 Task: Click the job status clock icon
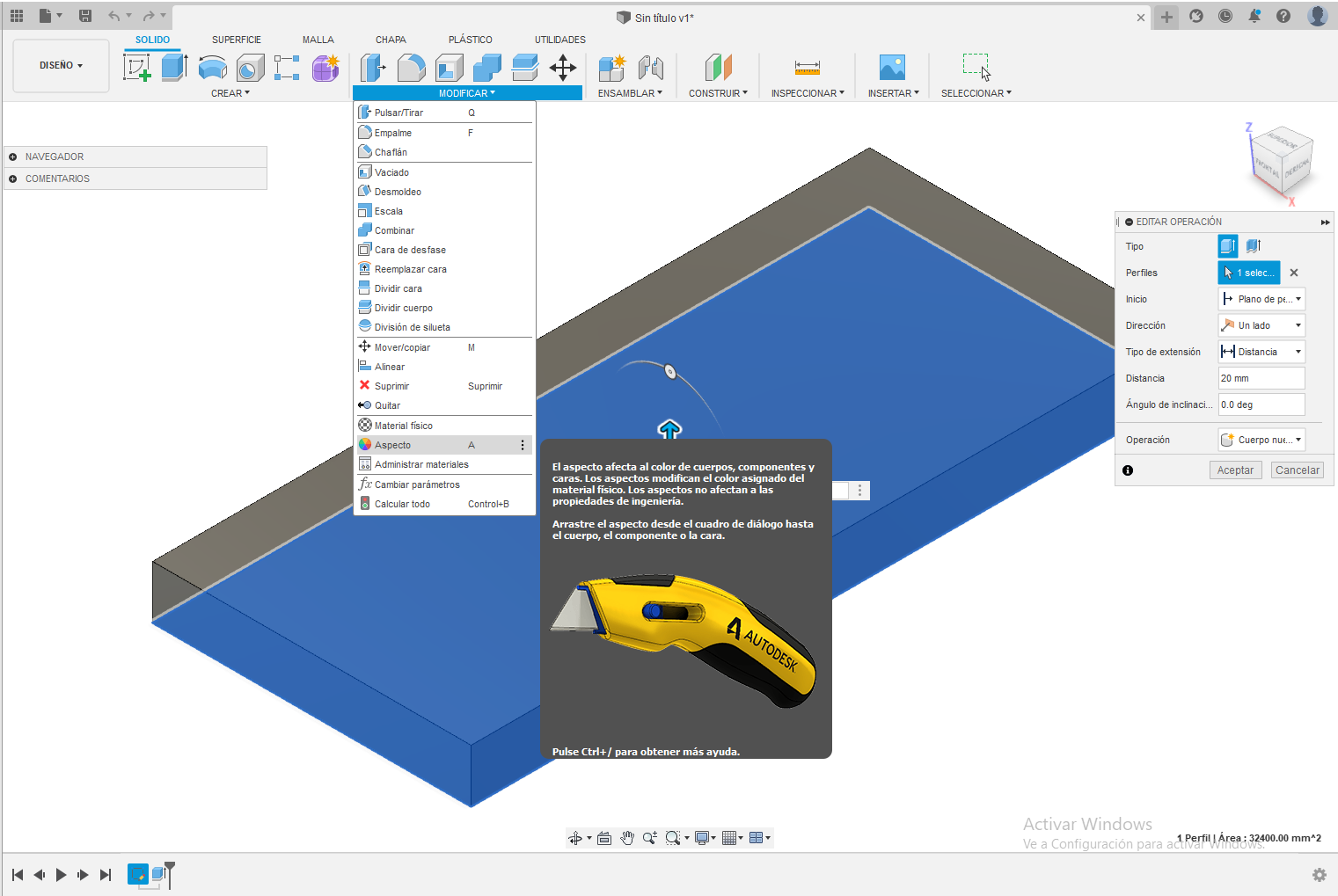coord(1225,16)
